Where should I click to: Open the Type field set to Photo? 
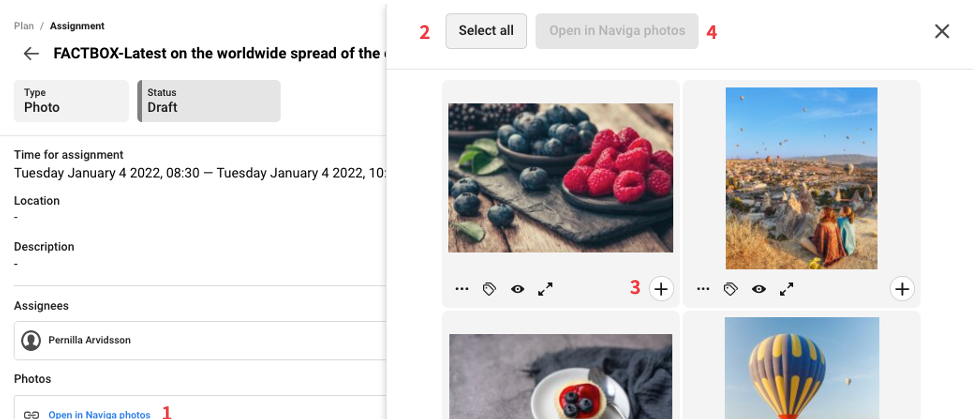pos(71,101)
